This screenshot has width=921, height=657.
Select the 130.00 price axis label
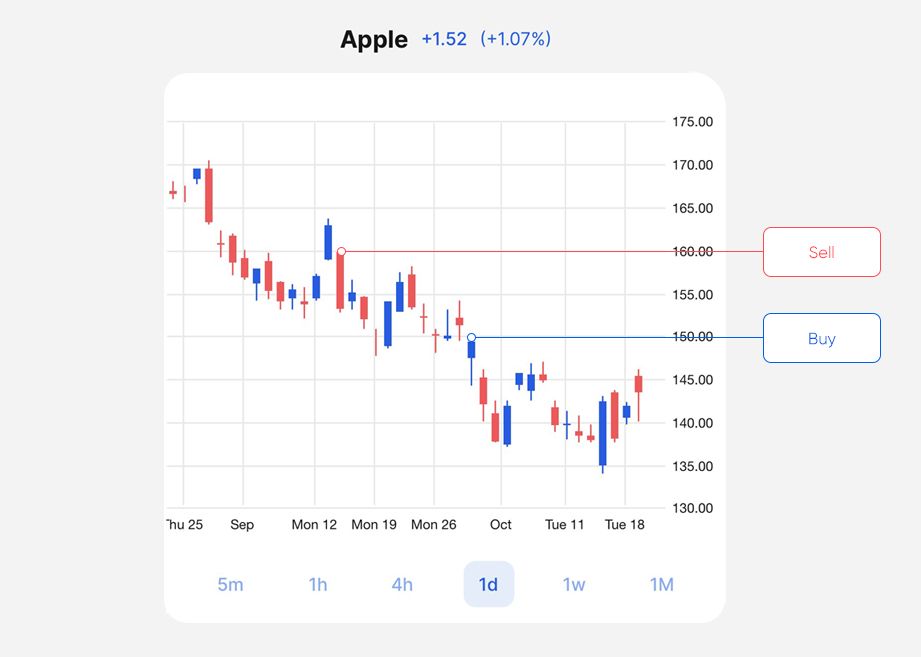[x=690, y=509]
